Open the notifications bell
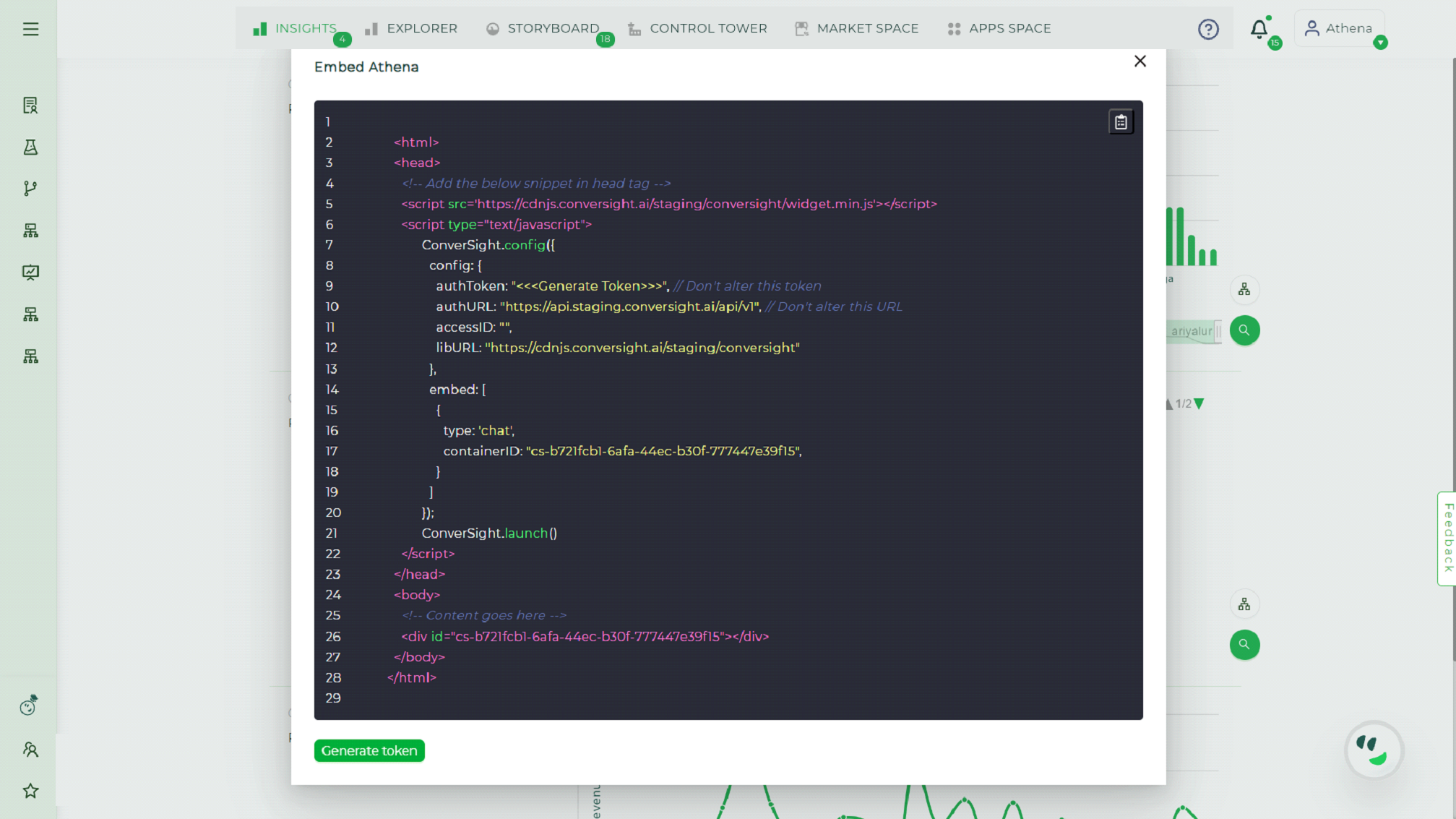Screen dimensions: 1456x819 [x=1259, y=29]
